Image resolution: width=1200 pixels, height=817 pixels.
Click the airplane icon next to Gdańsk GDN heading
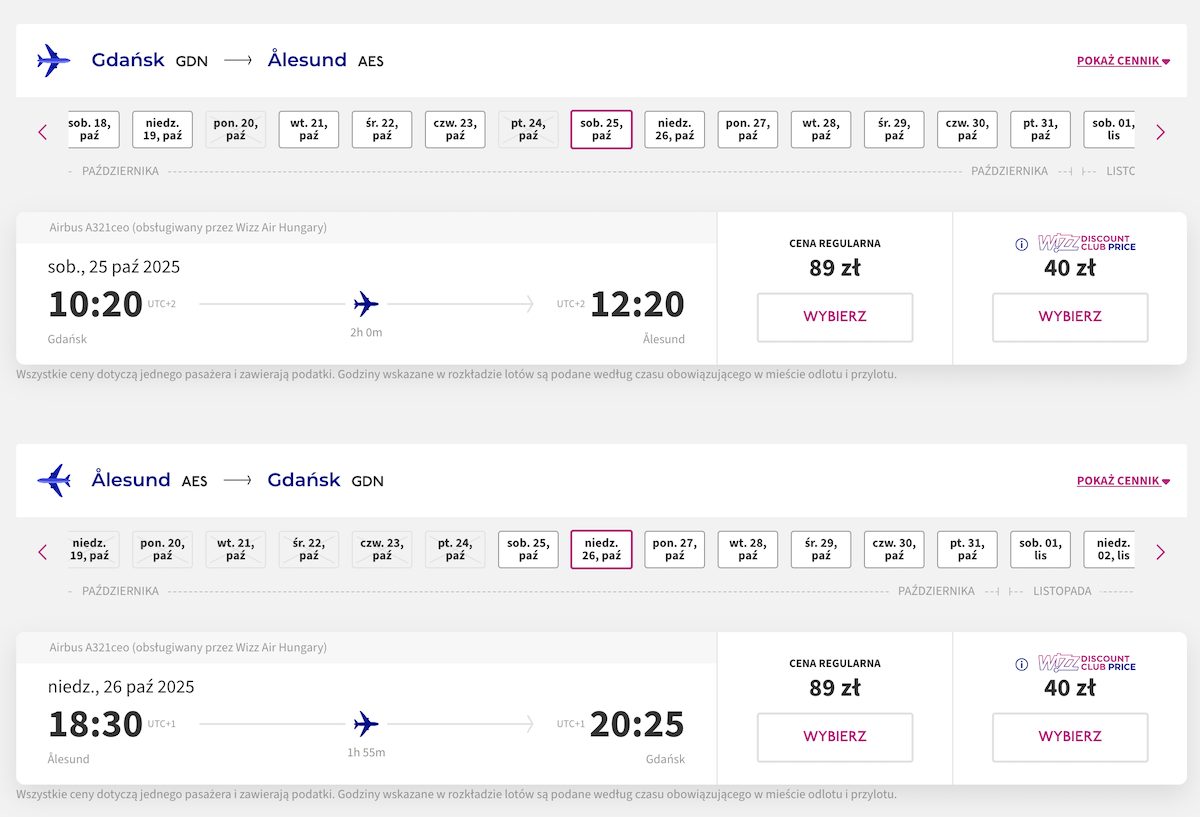[x=53, y=60]
